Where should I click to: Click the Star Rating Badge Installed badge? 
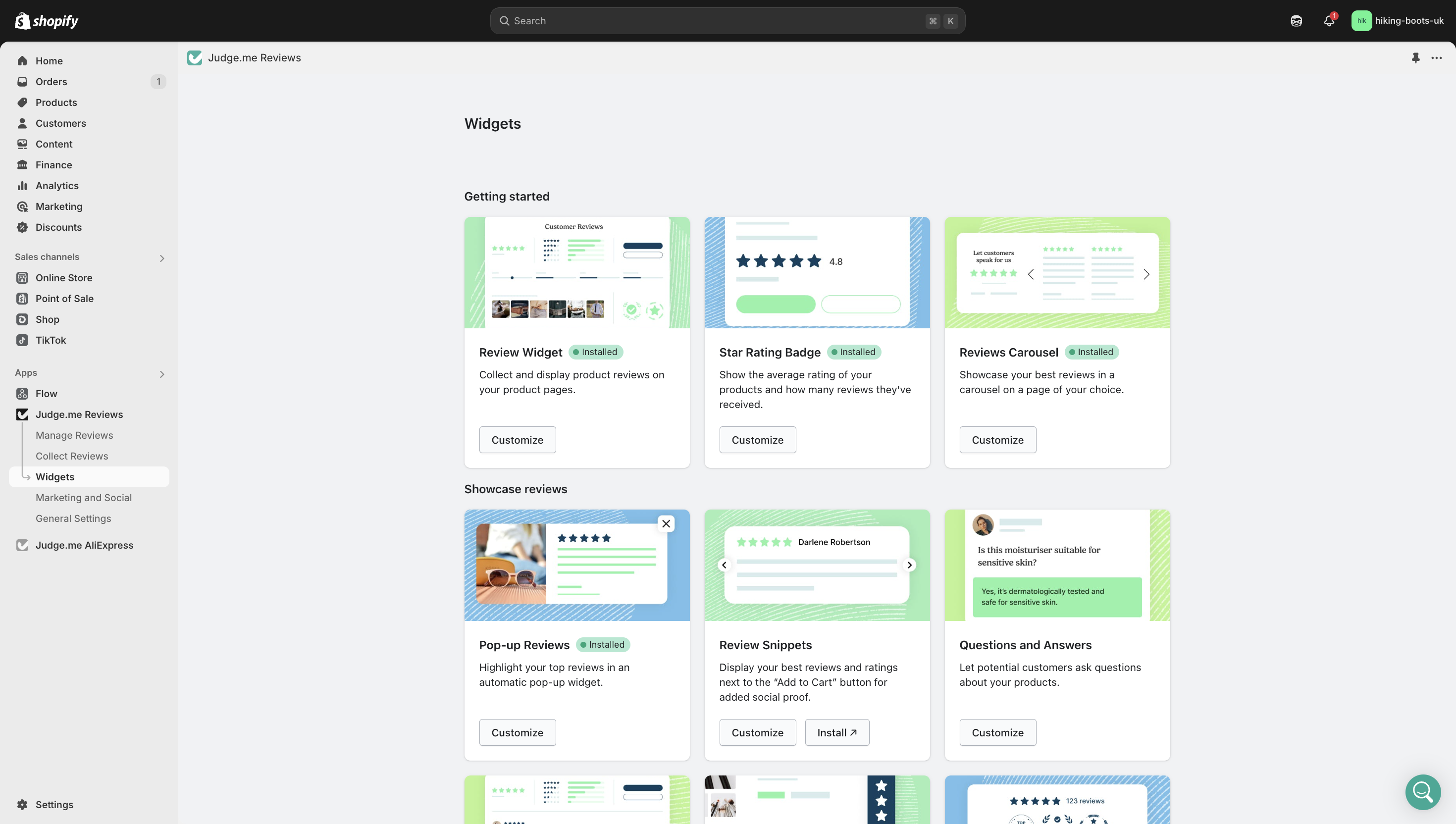tap(854, 352)
